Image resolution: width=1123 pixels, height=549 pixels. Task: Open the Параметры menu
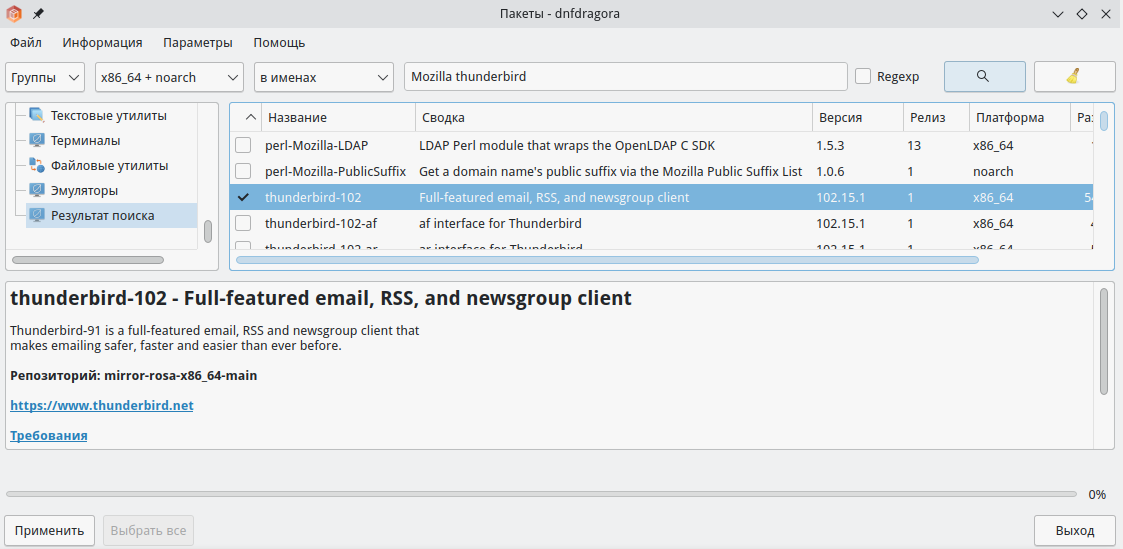point(198,43)
